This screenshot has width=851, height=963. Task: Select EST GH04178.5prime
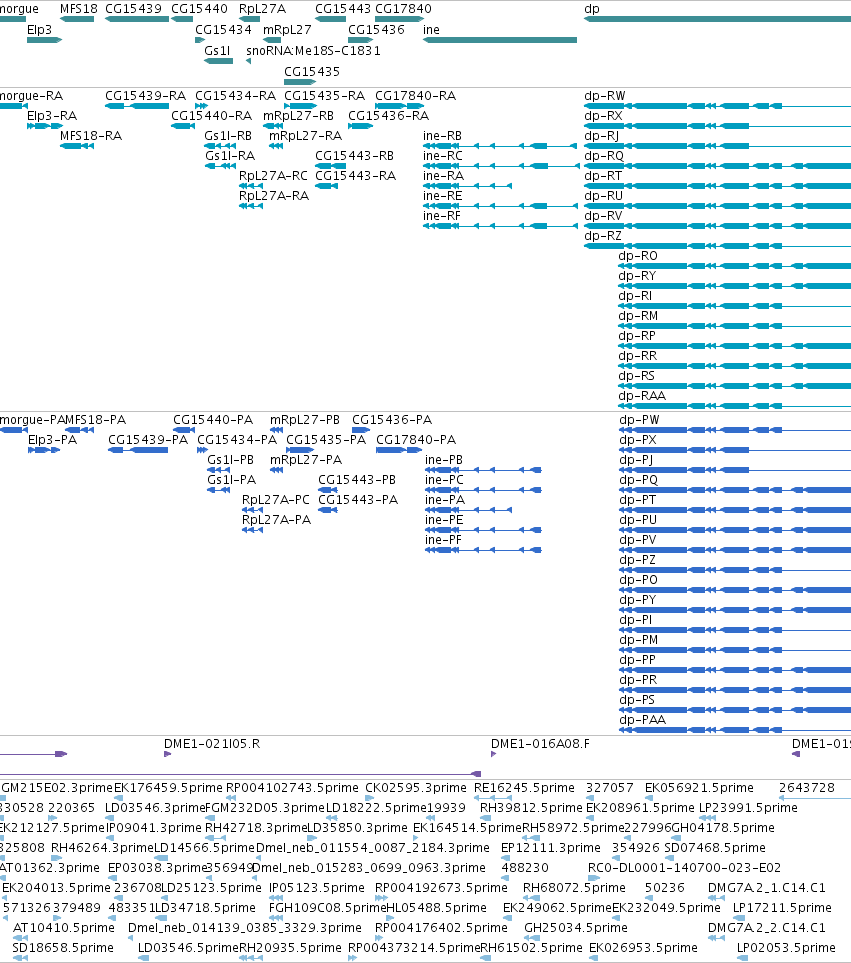(723, 828)
